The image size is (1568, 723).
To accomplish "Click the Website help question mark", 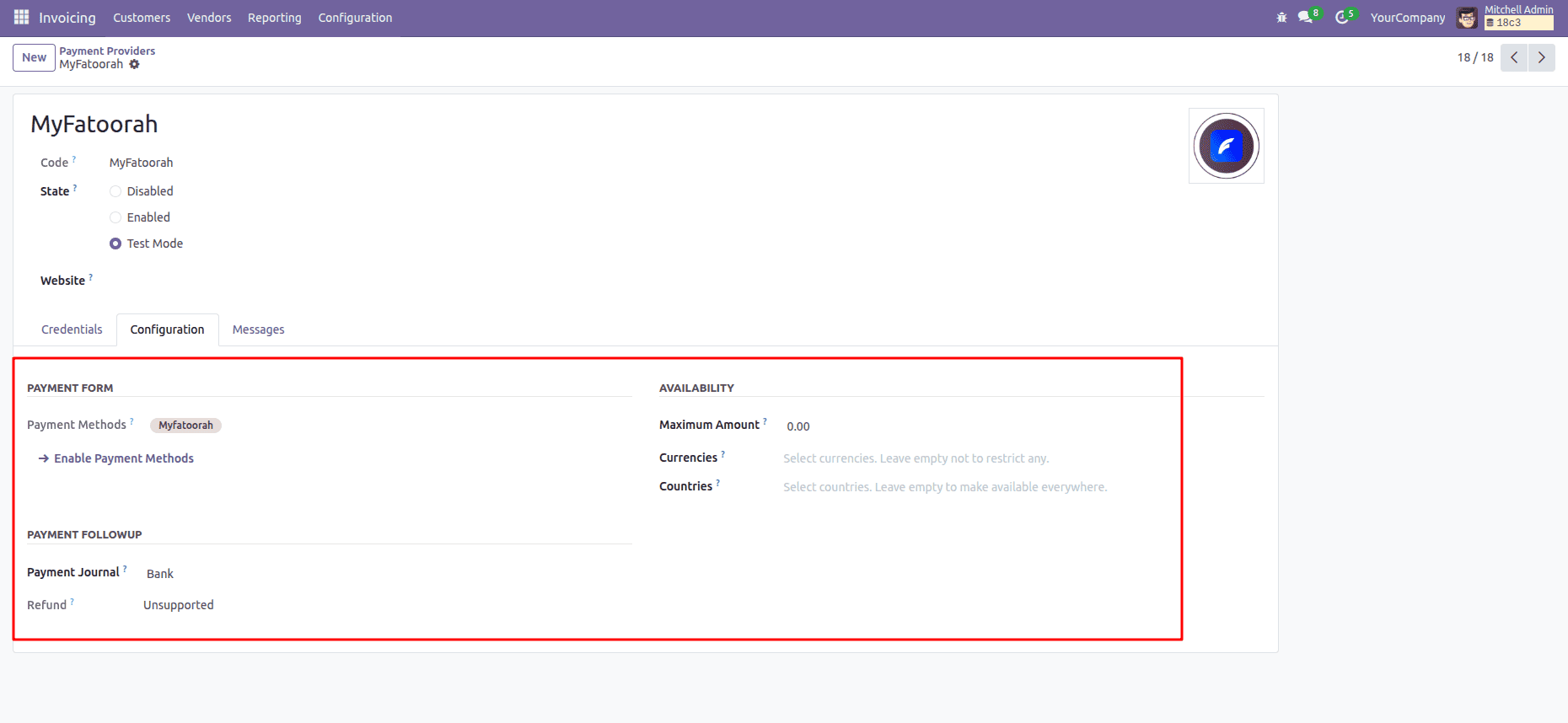I will 91,276.
